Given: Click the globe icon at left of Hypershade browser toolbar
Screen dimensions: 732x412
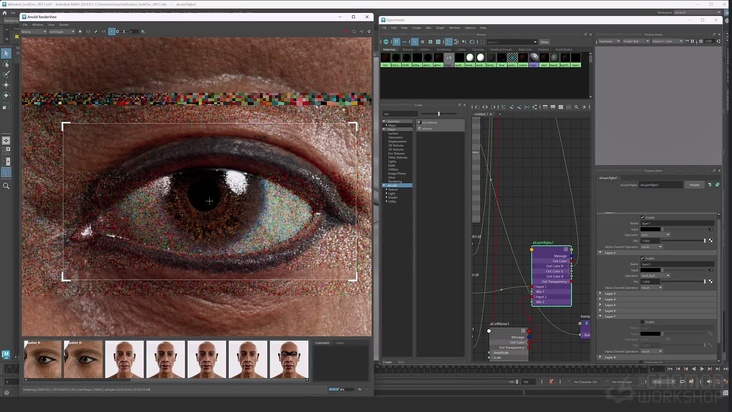Looking at the screenshot, I should click(386, 42).
